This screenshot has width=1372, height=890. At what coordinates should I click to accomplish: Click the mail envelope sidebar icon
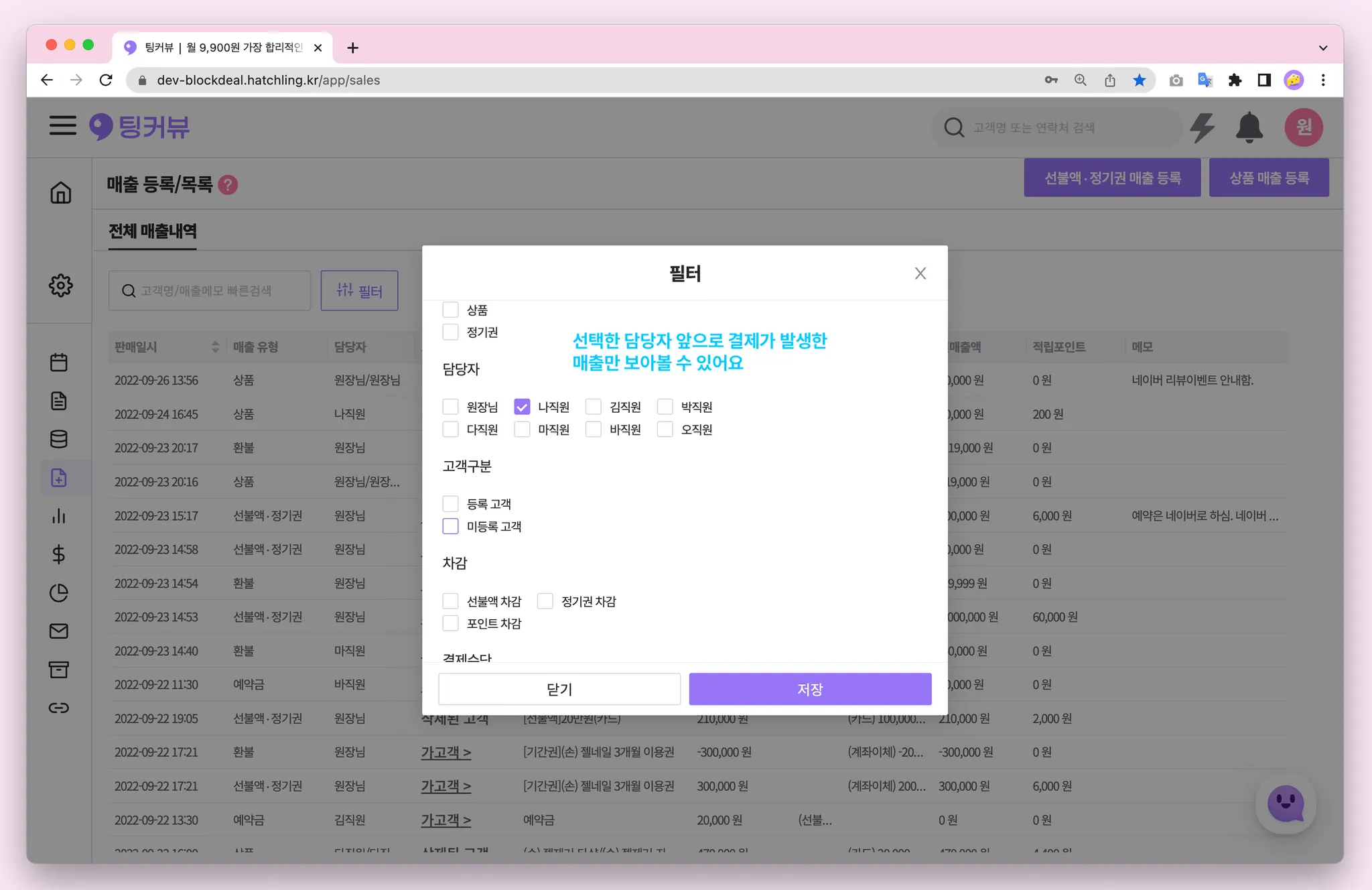click(x=59, y=631)
